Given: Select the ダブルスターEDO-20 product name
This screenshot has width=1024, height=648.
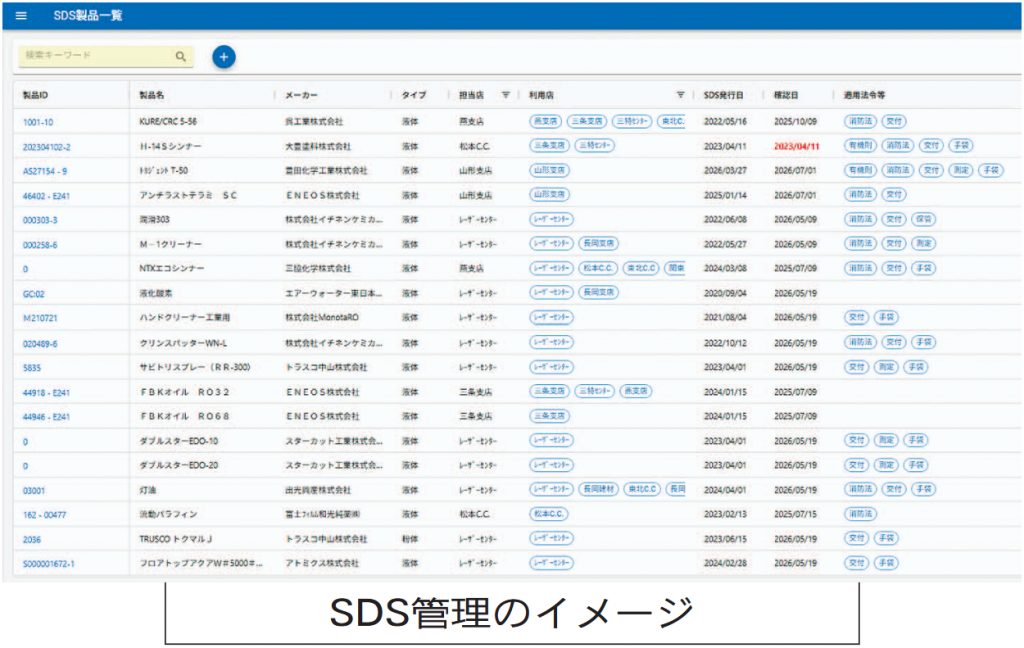Looking at the screenshot, I should (178, 465).
